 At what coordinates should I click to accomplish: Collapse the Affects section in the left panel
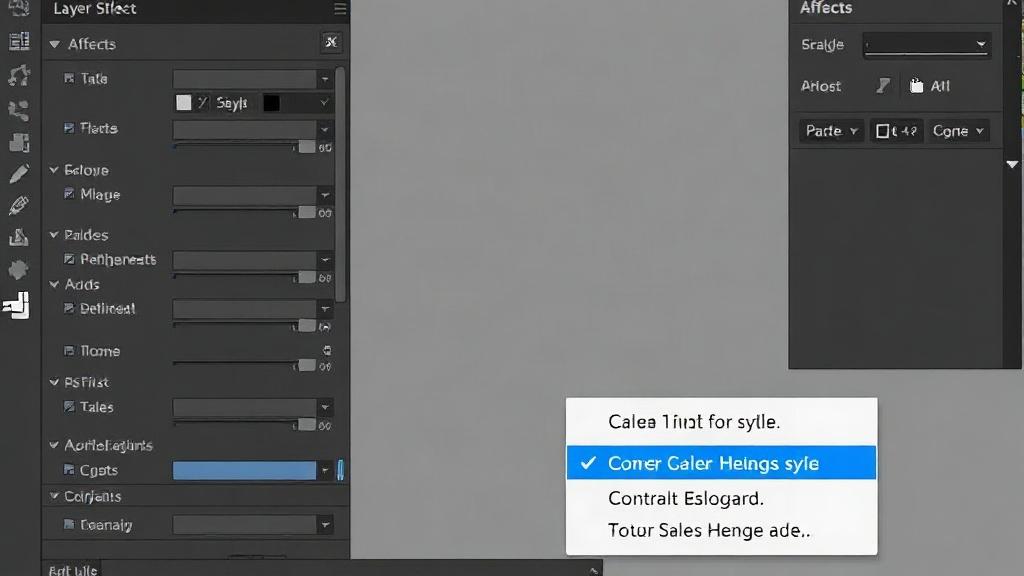point(55,44)
